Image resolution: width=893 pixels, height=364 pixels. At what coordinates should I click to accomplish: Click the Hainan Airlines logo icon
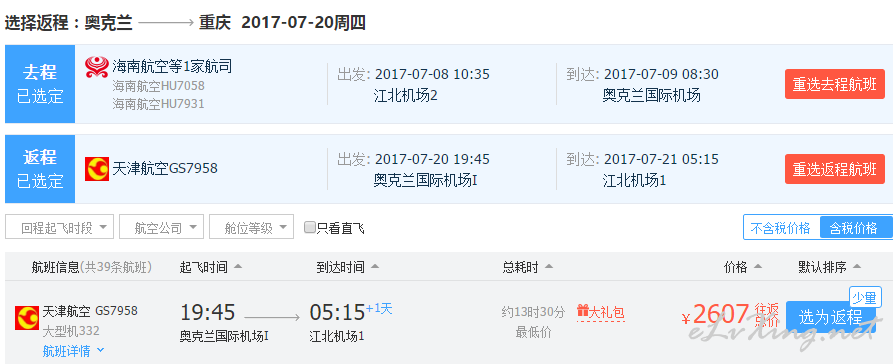click(x=97, y=67)
